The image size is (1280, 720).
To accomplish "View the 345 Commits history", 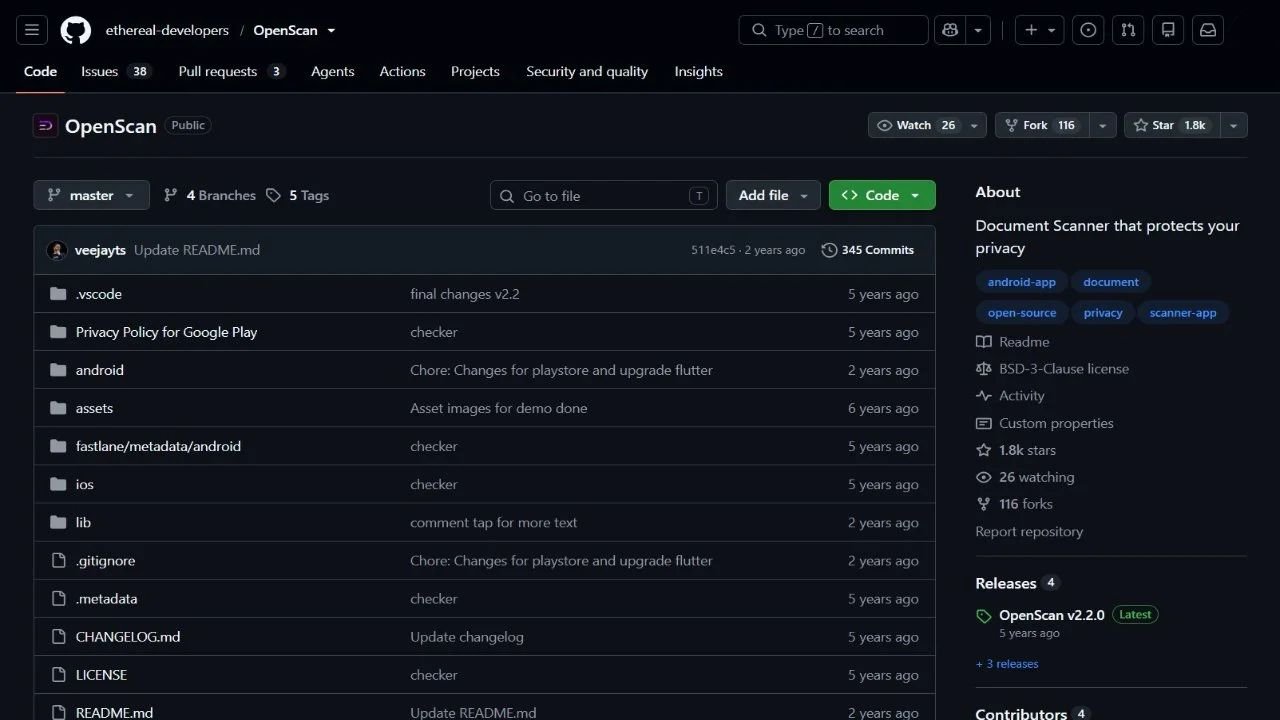I will click(868, 250).
